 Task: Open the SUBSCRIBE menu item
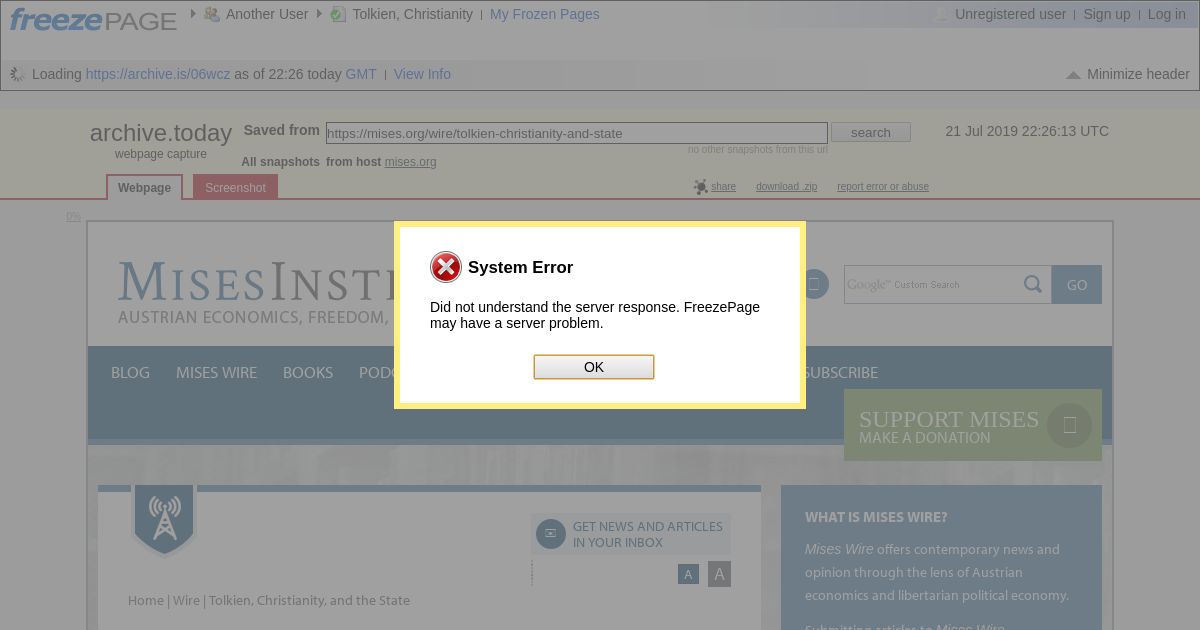[x=841, y=372]
